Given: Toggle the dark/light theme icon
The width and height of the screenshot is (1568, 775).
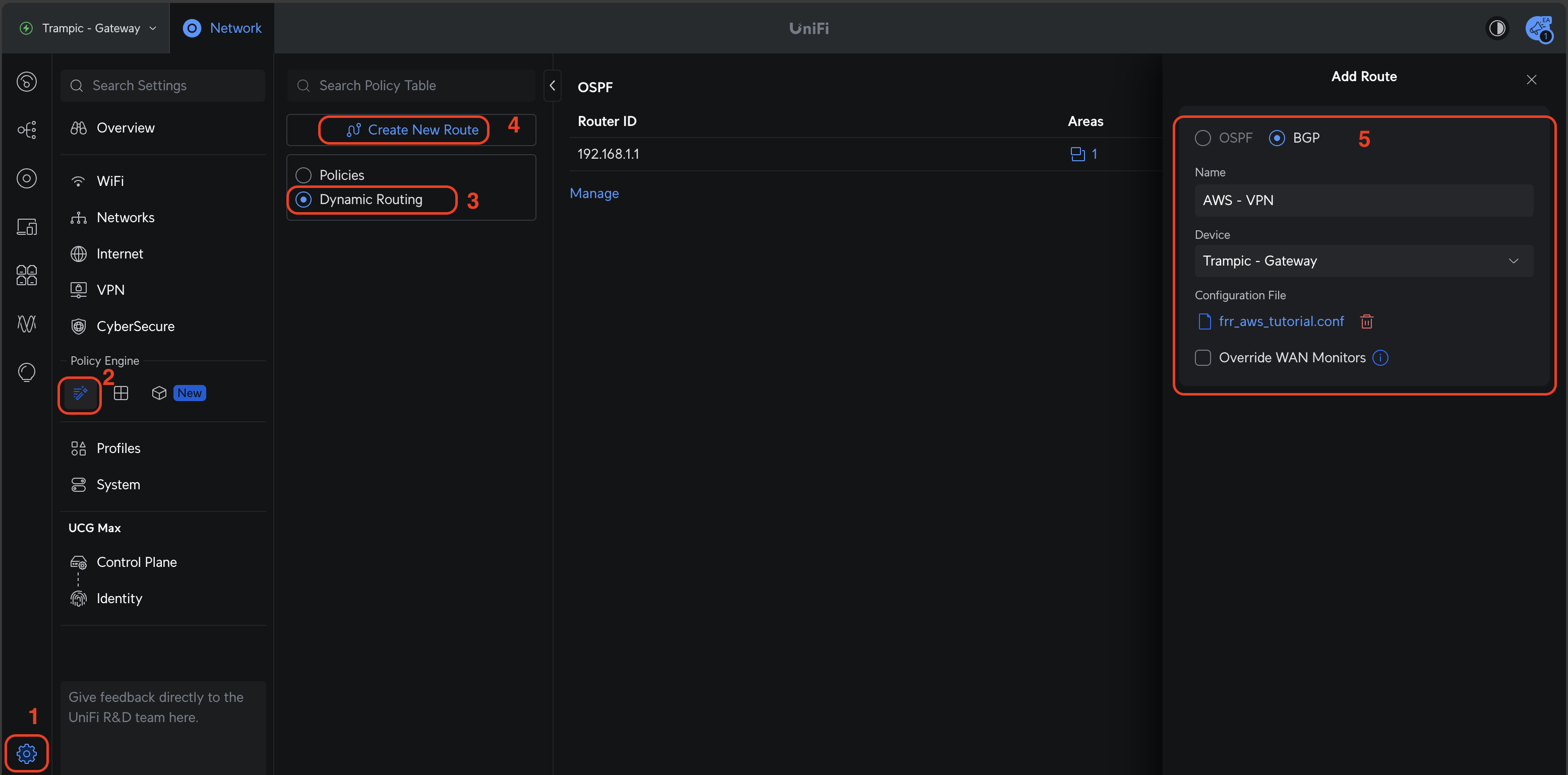Looking at the screenshot, I should point(1497,28).
